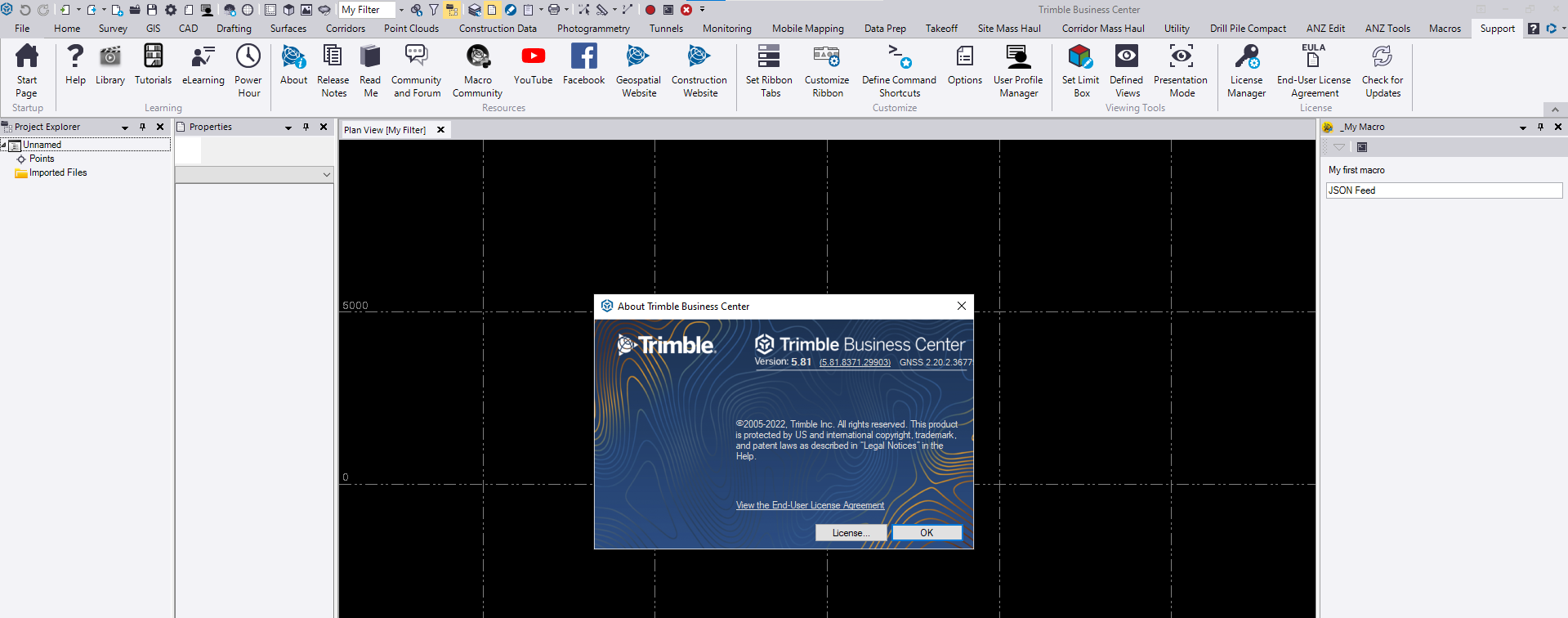Select Points in Project Explorer
Screen dimensions: 1568x618
[x=42, y=159]
